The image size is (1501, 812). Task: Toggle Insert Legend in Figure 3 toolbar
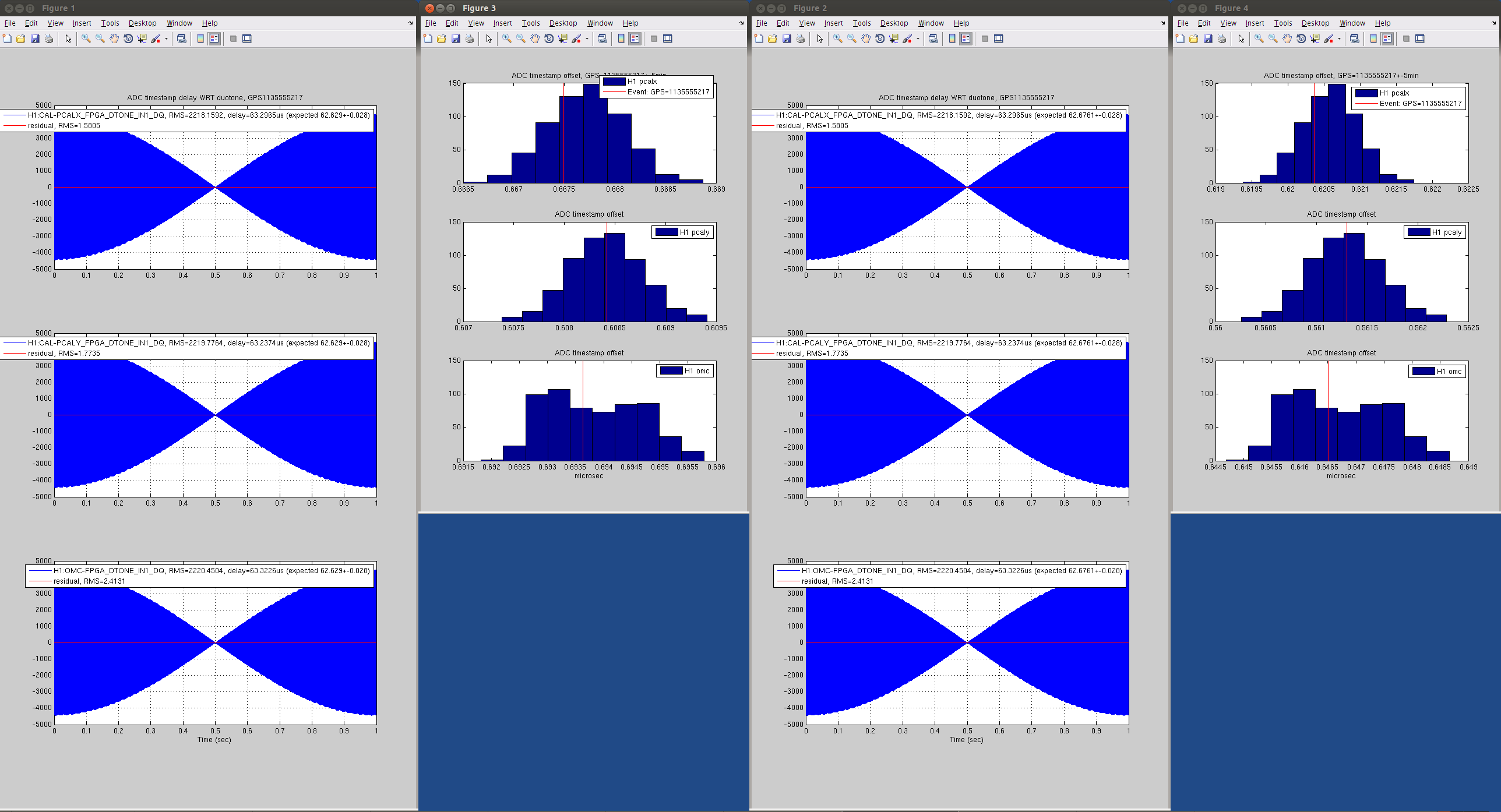point(635,38)
